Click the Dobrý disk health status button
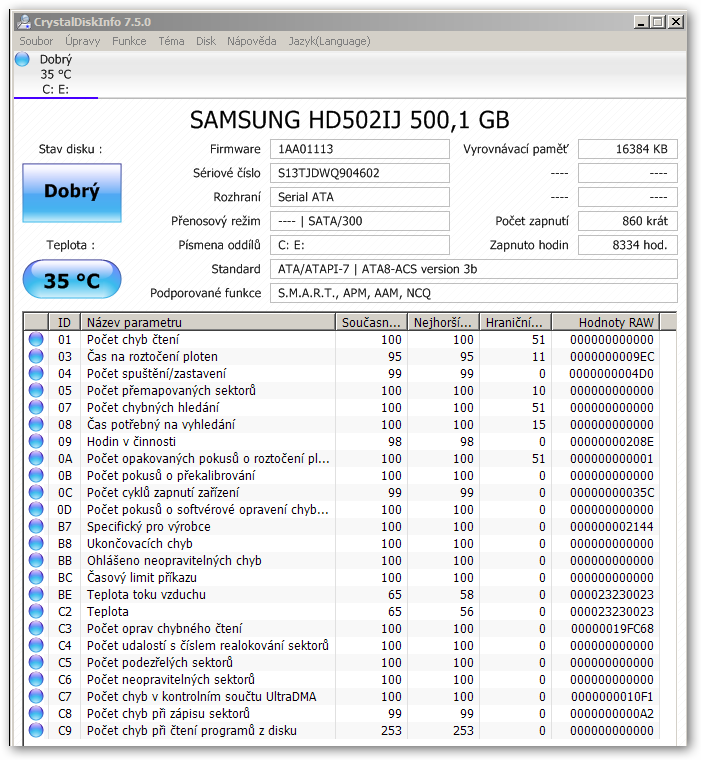 click(x=72, y=192)
